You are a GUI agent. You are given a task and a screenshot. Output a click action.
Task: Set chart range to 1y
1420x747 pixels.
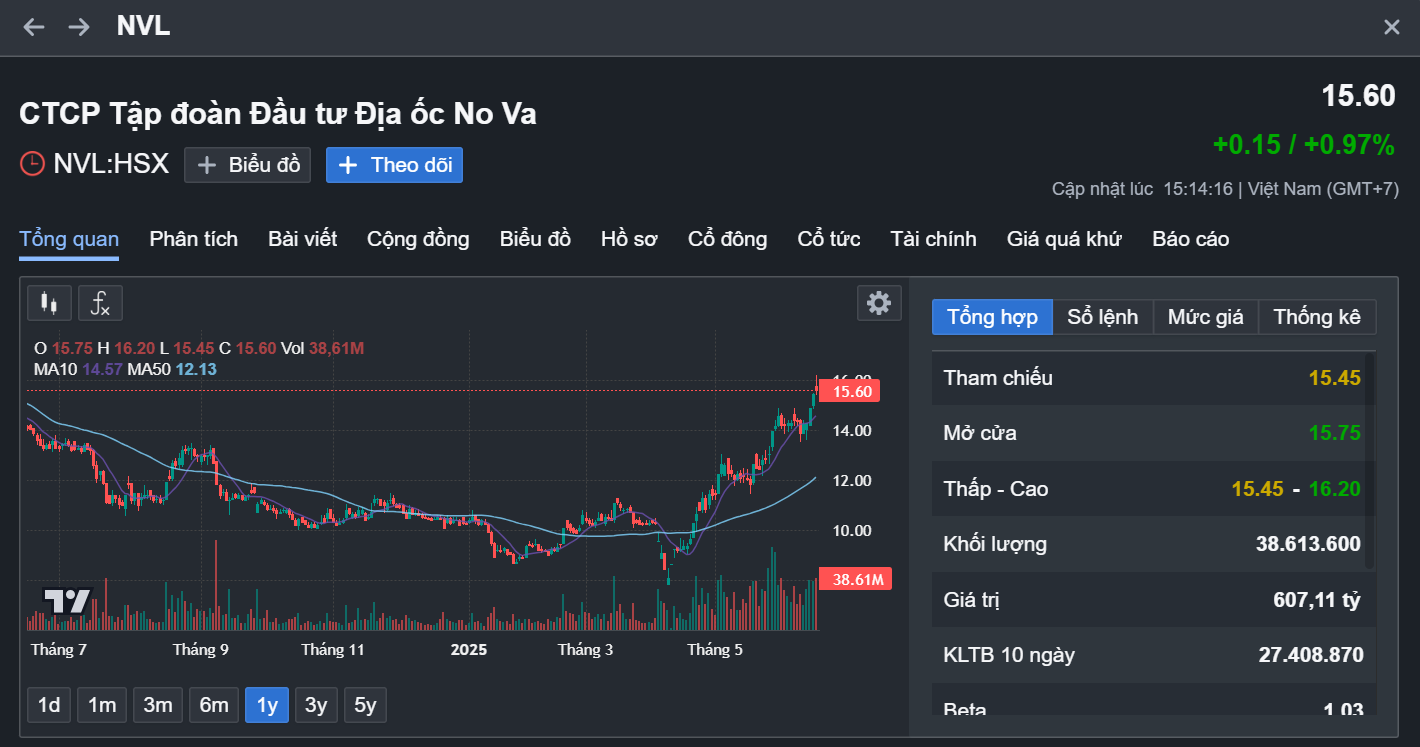[267, 705]
